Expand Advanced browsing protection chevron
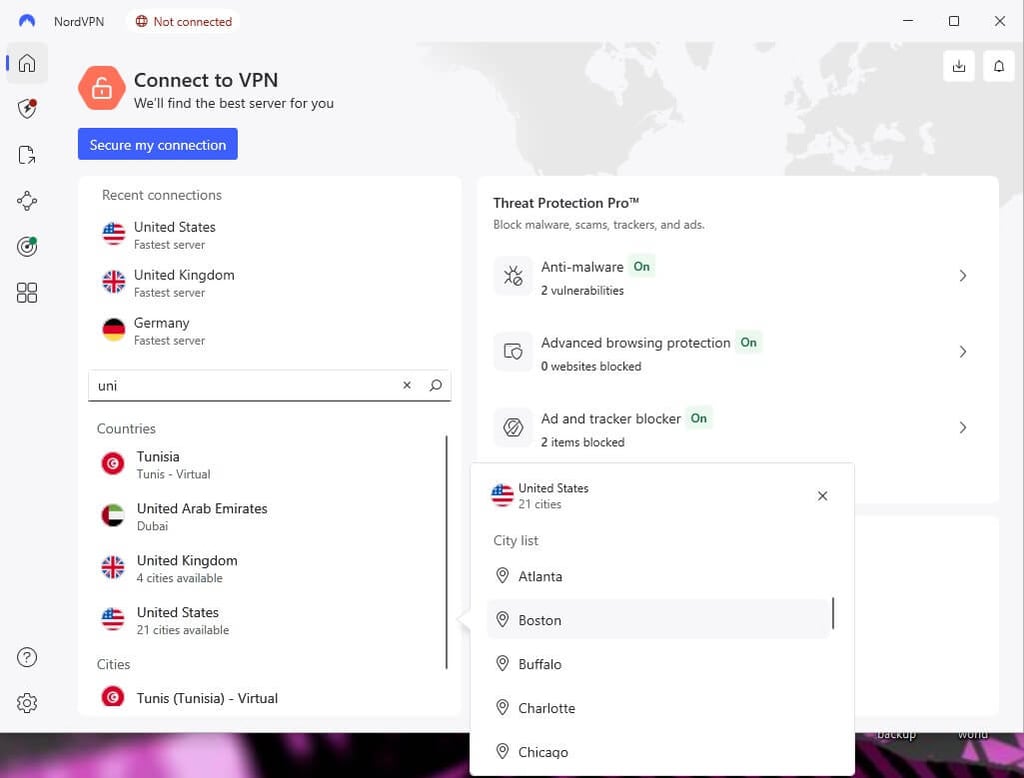 pyautogui.click(x=963, y=352)
